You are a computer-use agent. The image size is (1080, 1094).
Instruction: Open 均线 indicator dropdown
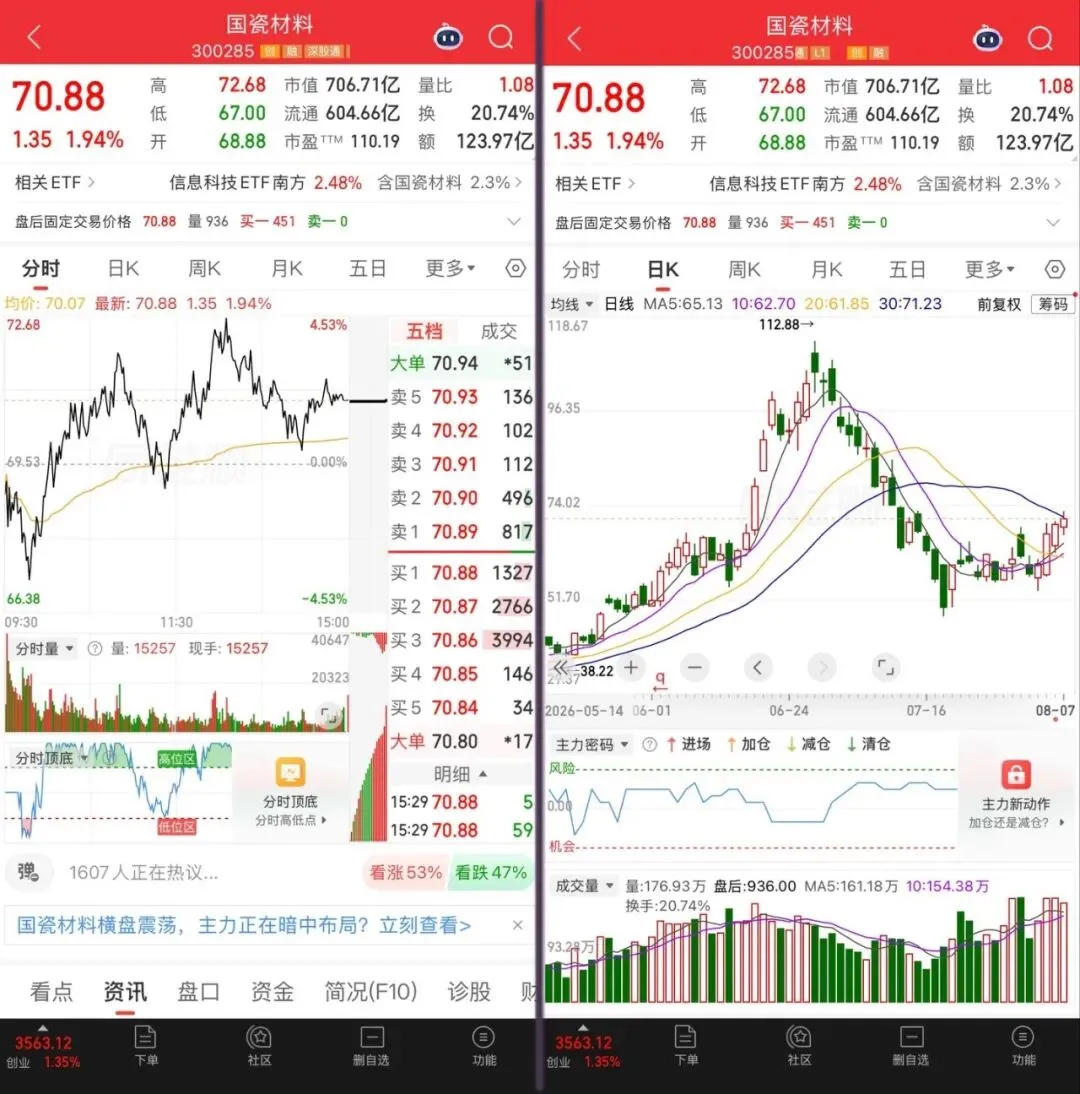click(x=571, y=304)
